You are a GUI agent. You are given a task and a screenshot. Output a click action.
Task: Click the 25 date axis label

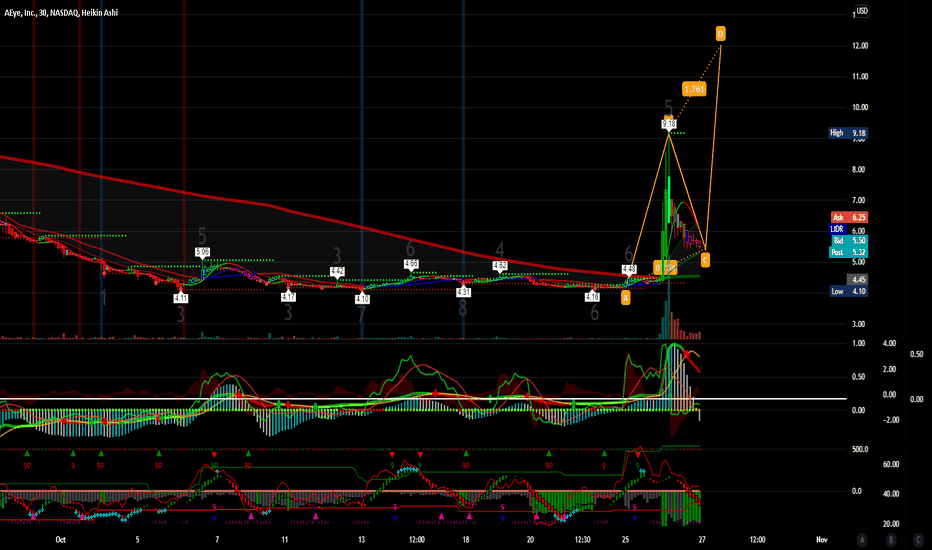pos(625,540)
